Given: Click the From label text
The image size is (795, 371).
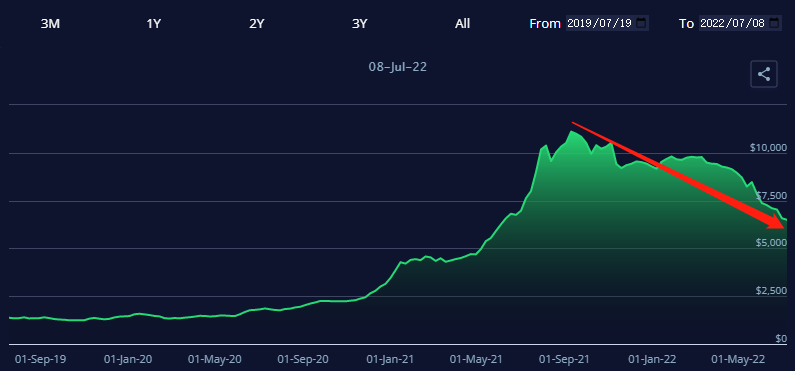Looking at the screenshot, I should pos(545,24).
